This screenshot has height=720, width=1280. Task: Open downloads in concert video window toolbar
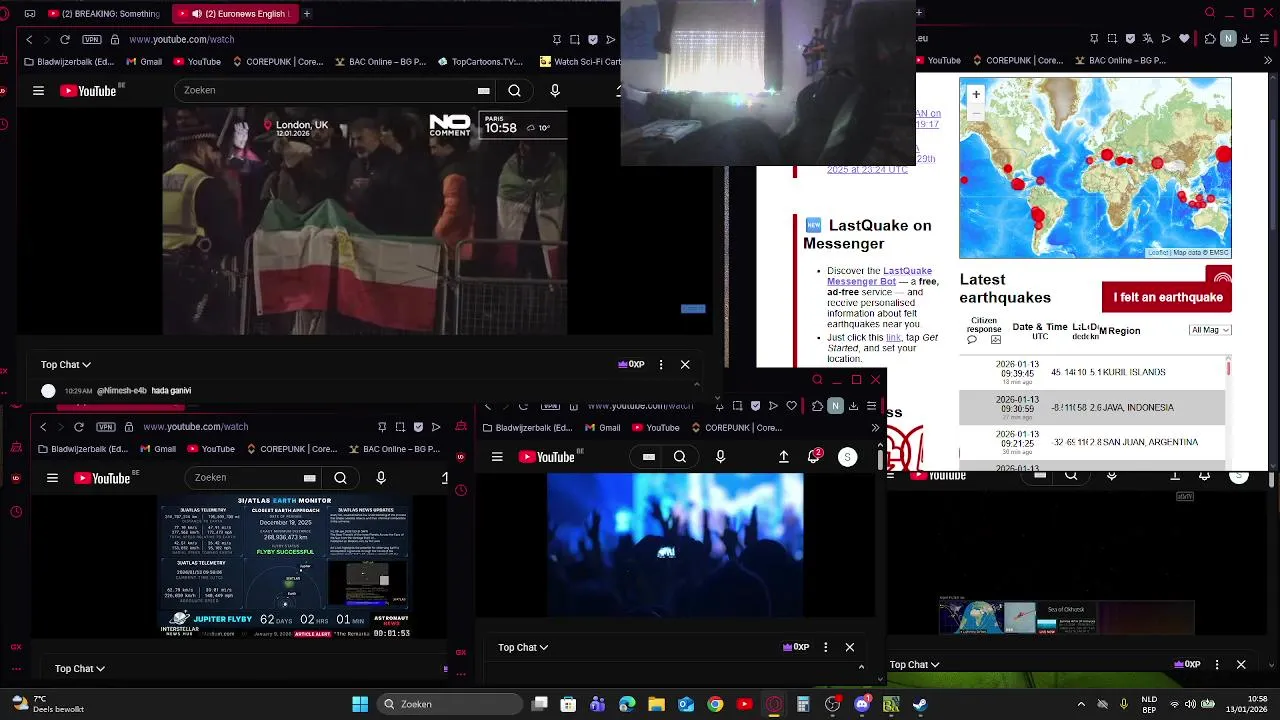pyautogui.click(x=853, y=405)
